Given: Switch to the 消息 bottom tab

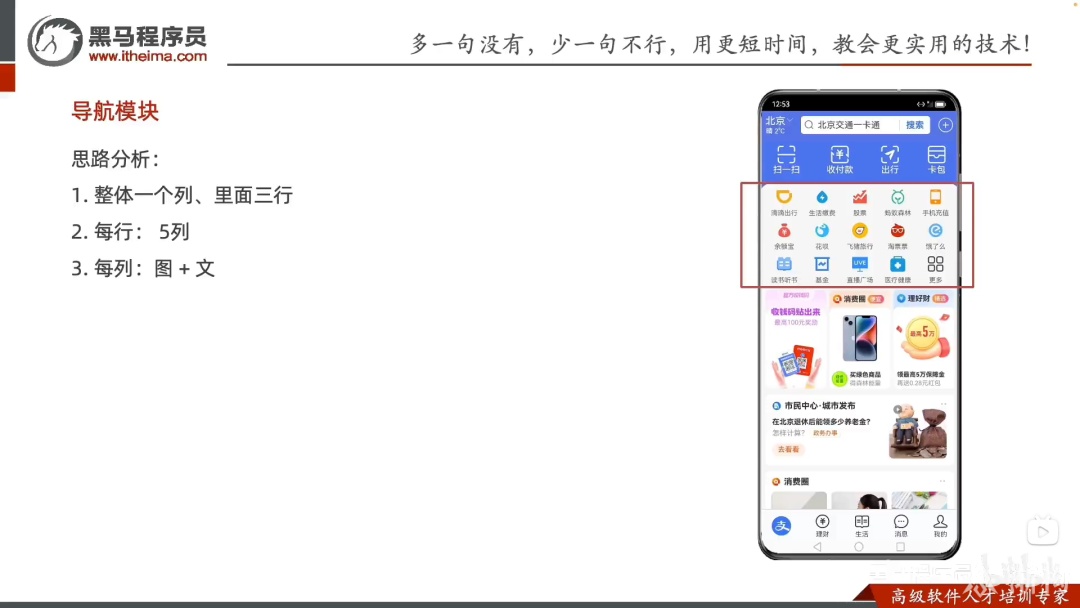Looking at the screenshot, I should tap(901, 526).
